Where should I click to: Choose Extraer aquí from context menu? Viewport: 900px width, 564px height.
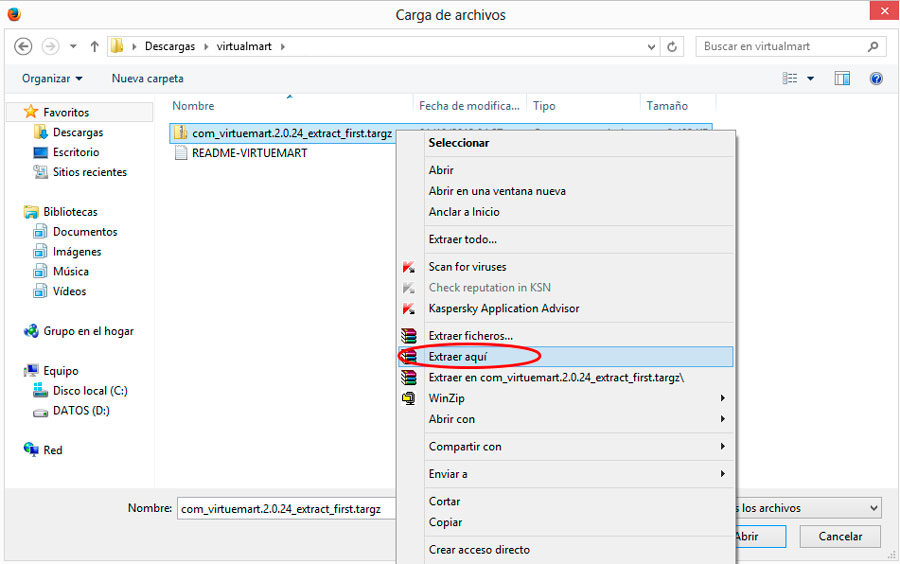[x=457, y=357]
